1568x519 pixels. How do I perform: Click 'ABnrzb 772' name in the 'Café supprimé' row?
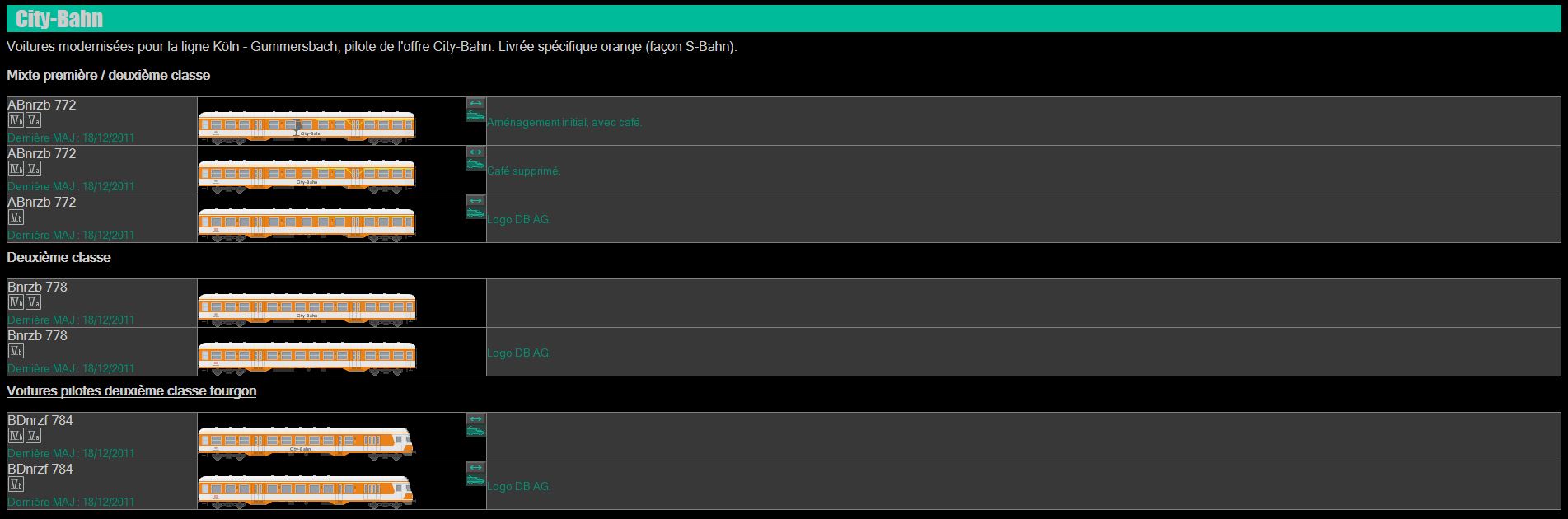click(x=42, y=153)
